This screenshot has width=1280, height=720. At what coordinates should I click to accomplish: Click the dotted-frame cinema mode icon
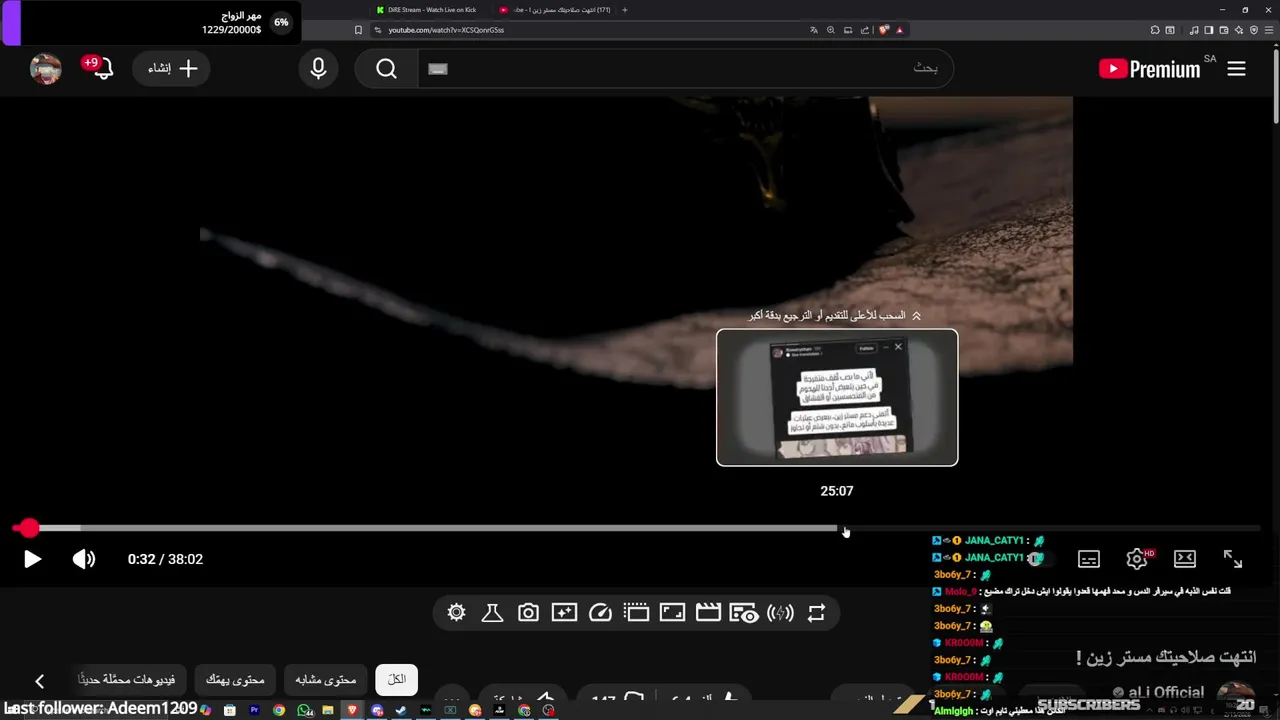(636, 613)
